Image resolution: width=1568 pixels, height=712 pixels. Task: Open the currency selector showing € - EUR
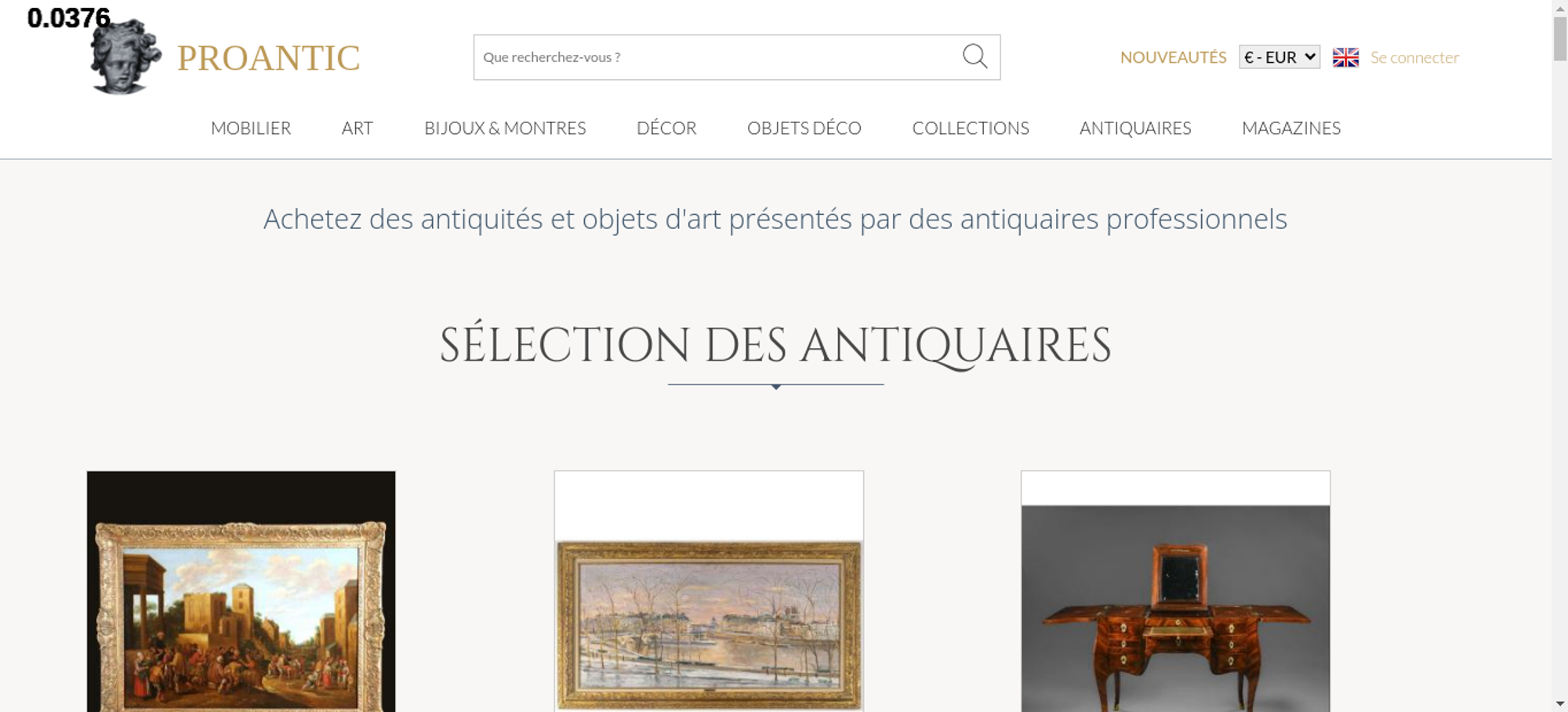[1279, 57]
